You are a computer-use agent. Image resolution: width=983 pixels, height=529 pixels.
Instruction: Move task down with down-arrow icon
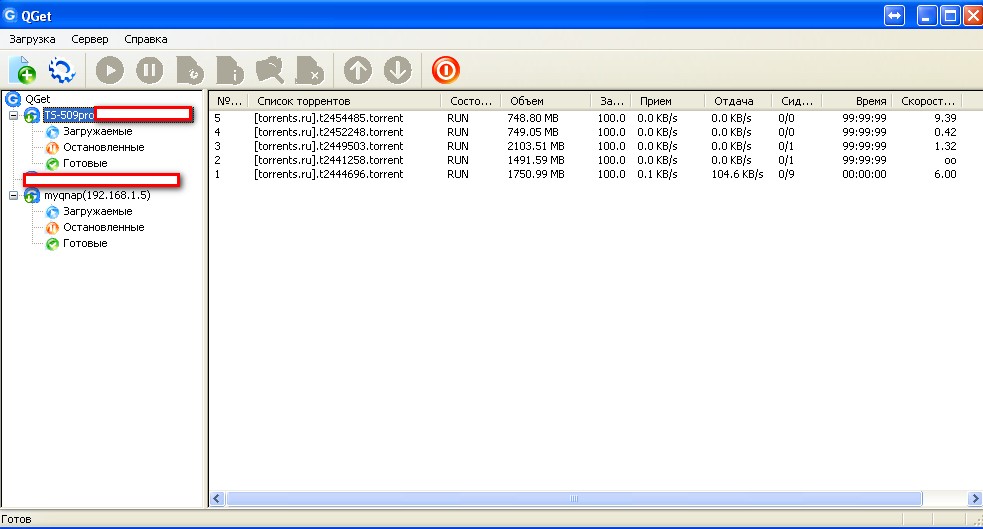397,70
